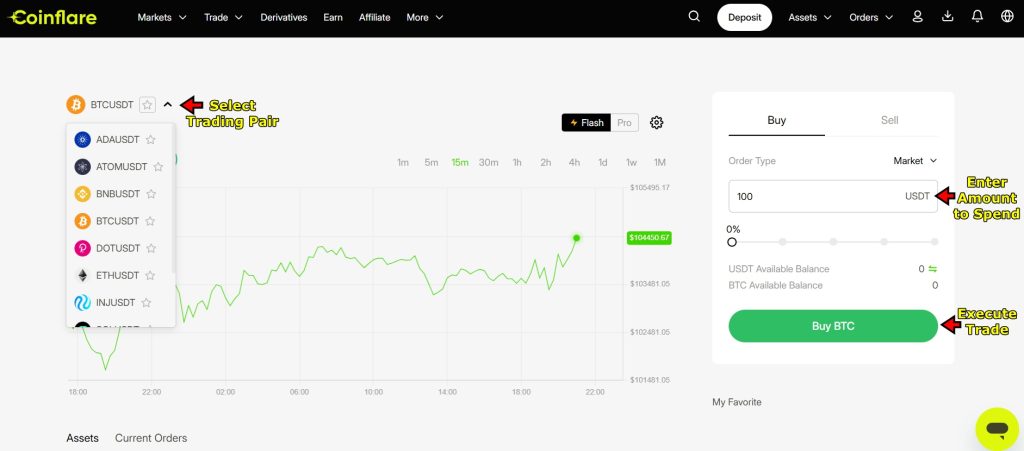Click the 0% slider handle
This screenshot has width=1024, height=451.
click(x=732, y=242)
